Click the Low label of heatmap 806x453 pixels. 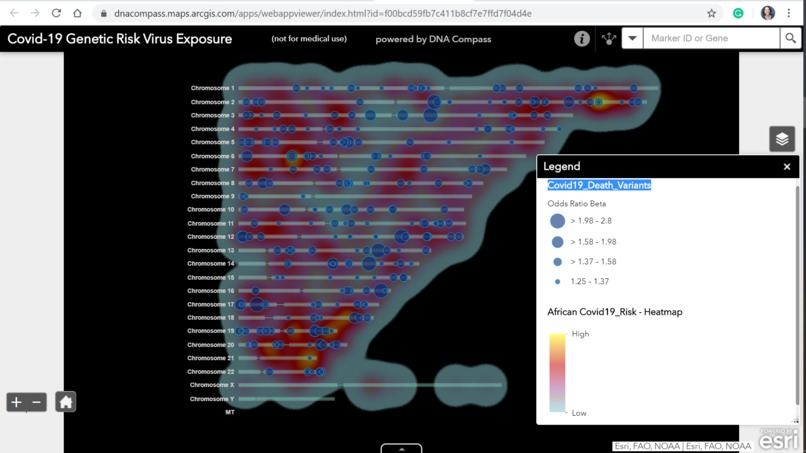coord(579,413)
